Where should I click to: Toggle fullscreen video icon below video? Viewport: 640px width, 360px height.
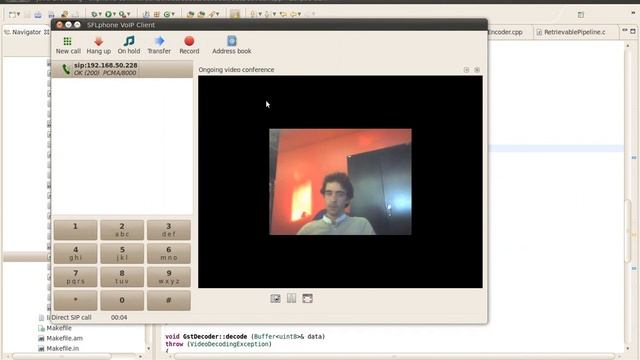pos(307,299)
